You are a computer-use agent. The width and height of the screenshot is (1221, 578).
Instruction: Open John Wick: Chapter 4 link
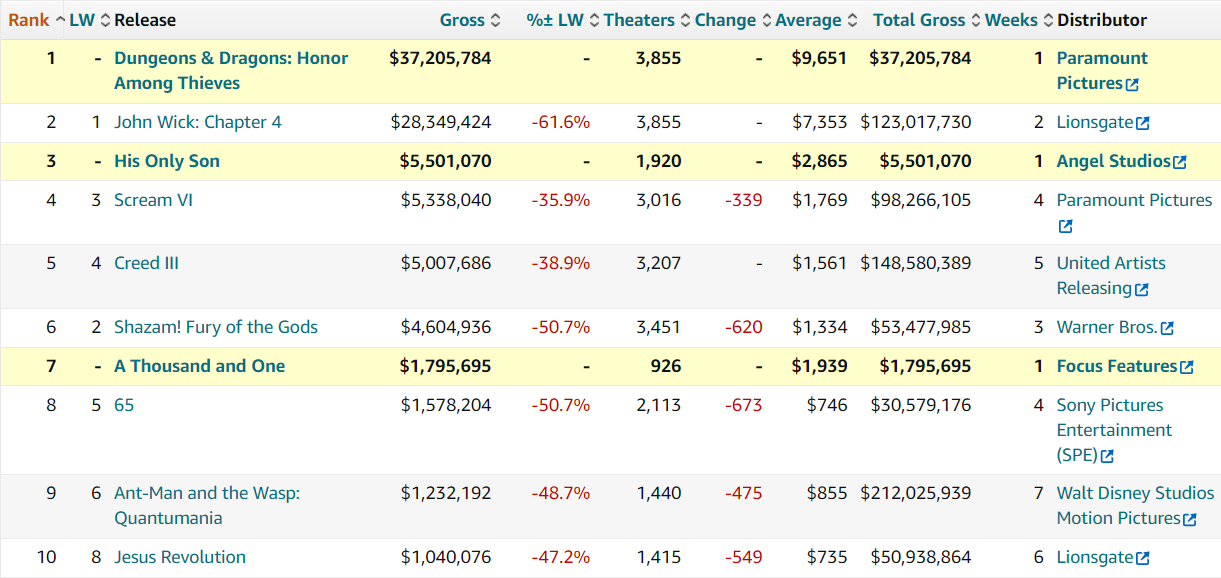198,122
